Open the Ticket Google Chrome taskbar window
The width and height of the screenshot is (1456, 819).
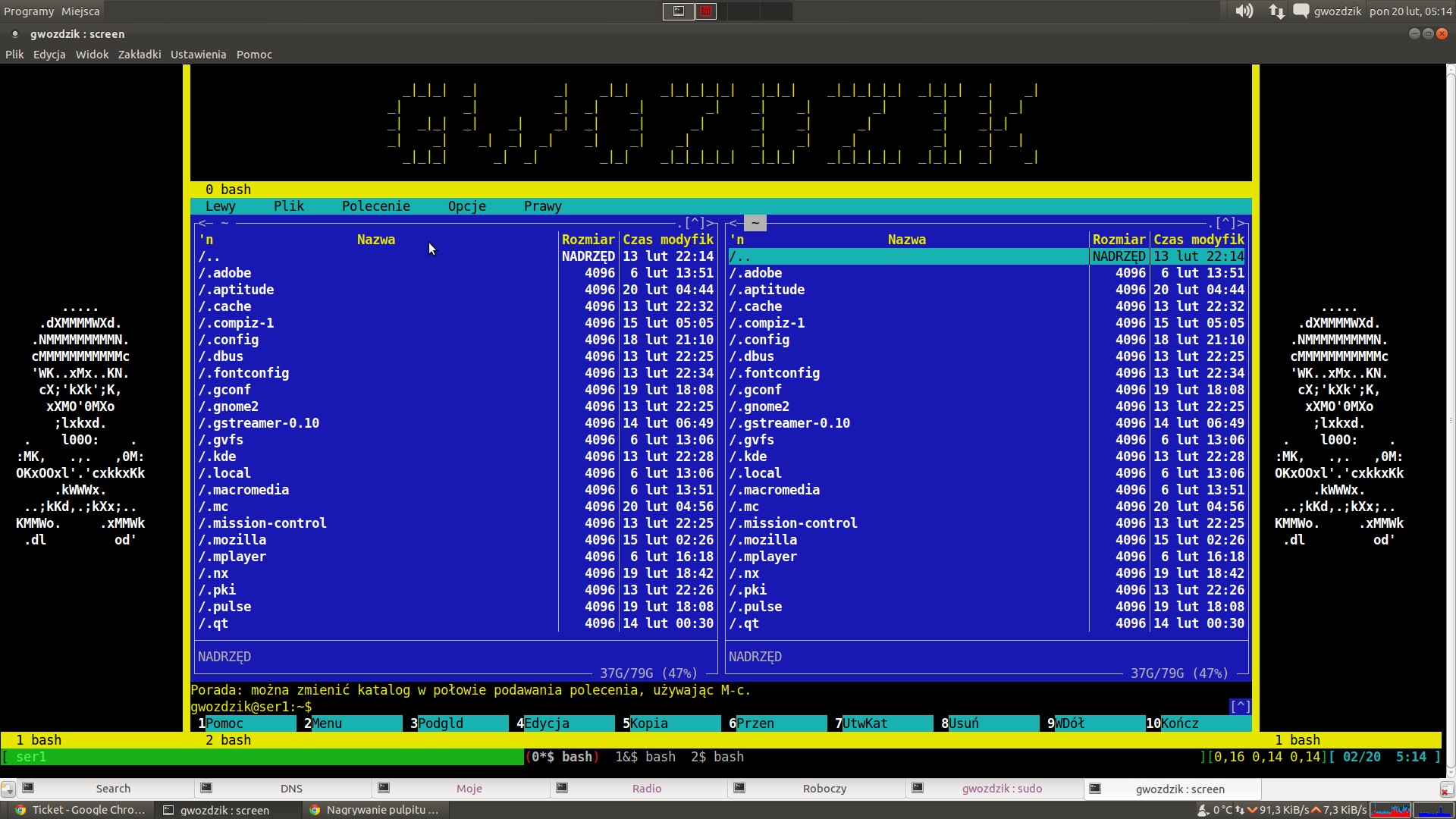[81, 810]
